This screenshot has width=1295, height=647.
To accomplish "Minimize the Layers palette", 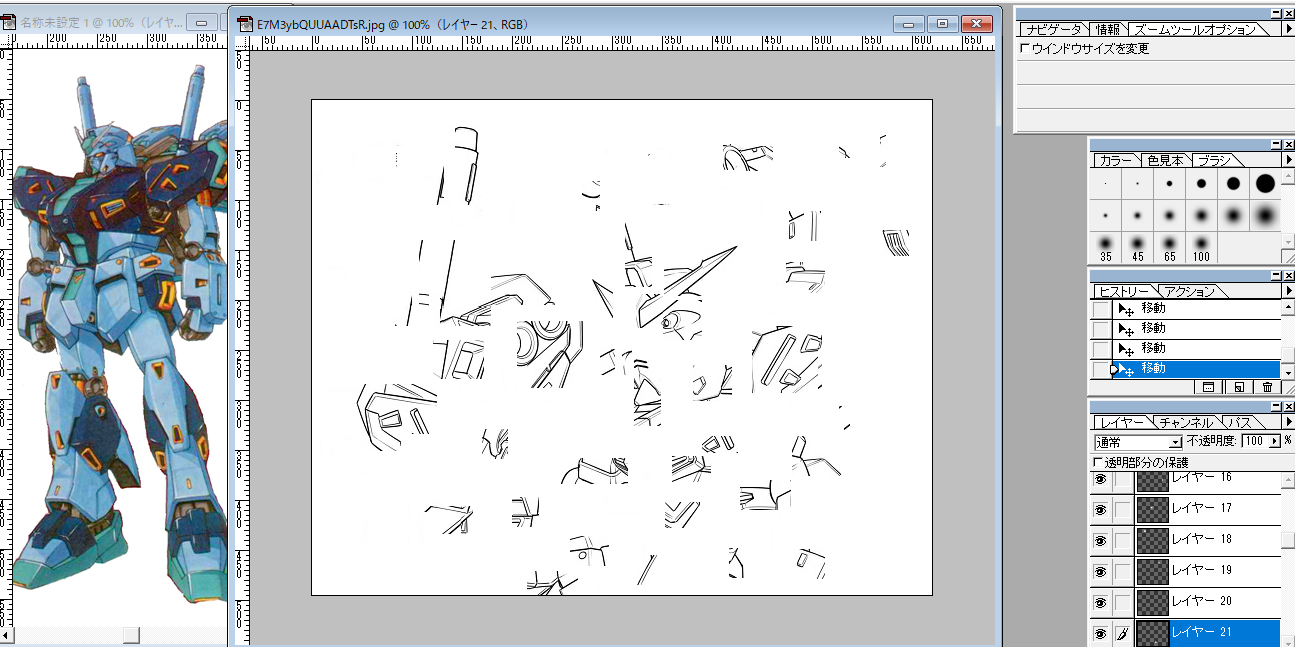I will pos(1275,406).
